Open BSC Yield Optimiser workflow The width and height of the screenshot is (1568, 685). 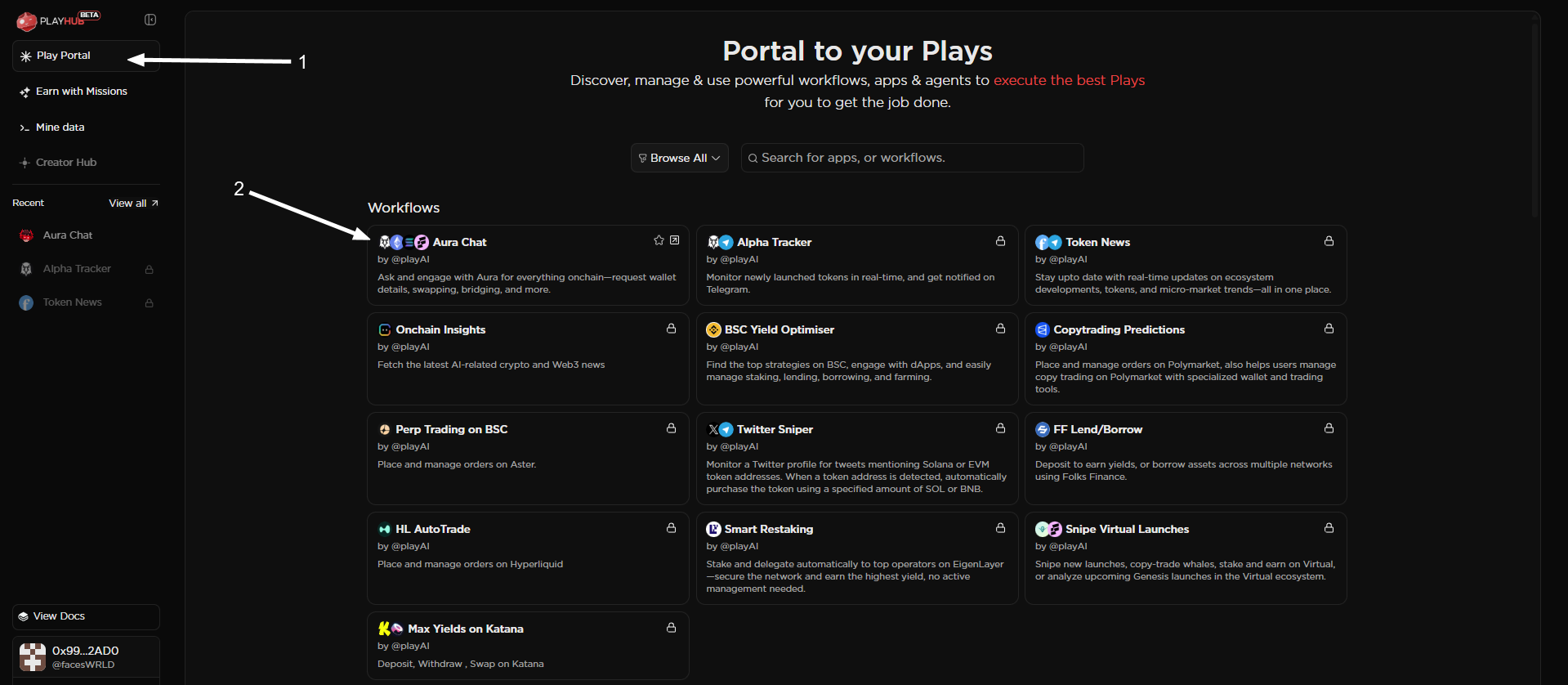click(x=857, y=359)
